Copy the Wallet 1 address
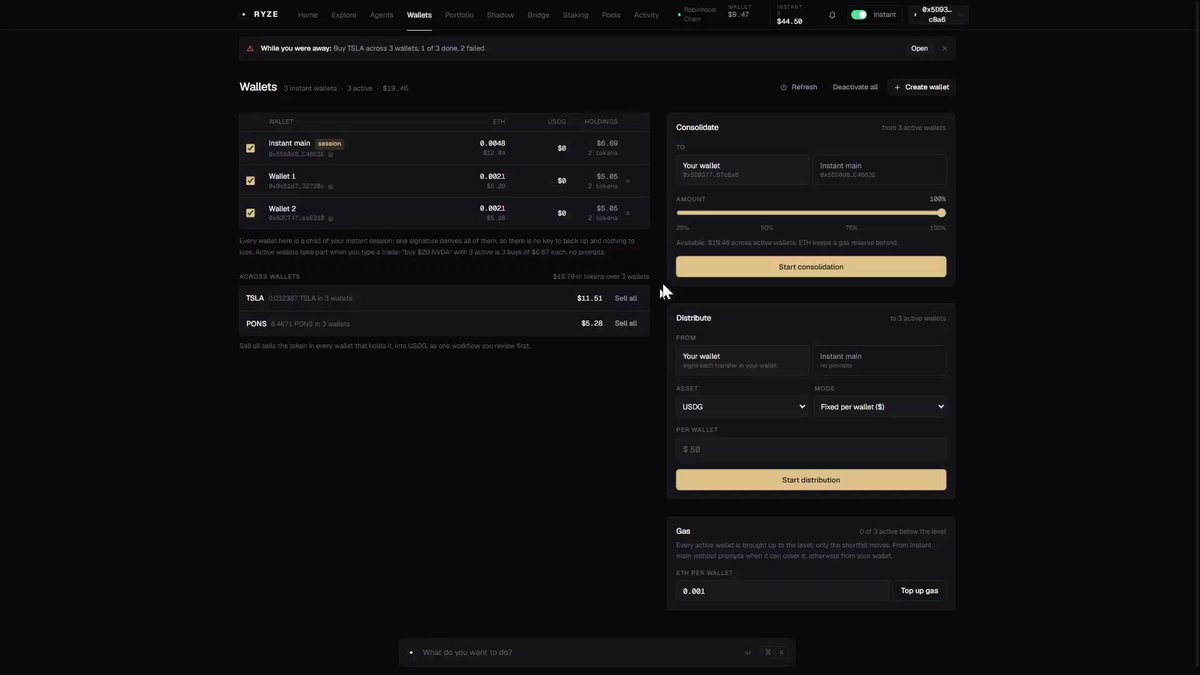Viewport: 1200px width, 675px height. (330, 186)
